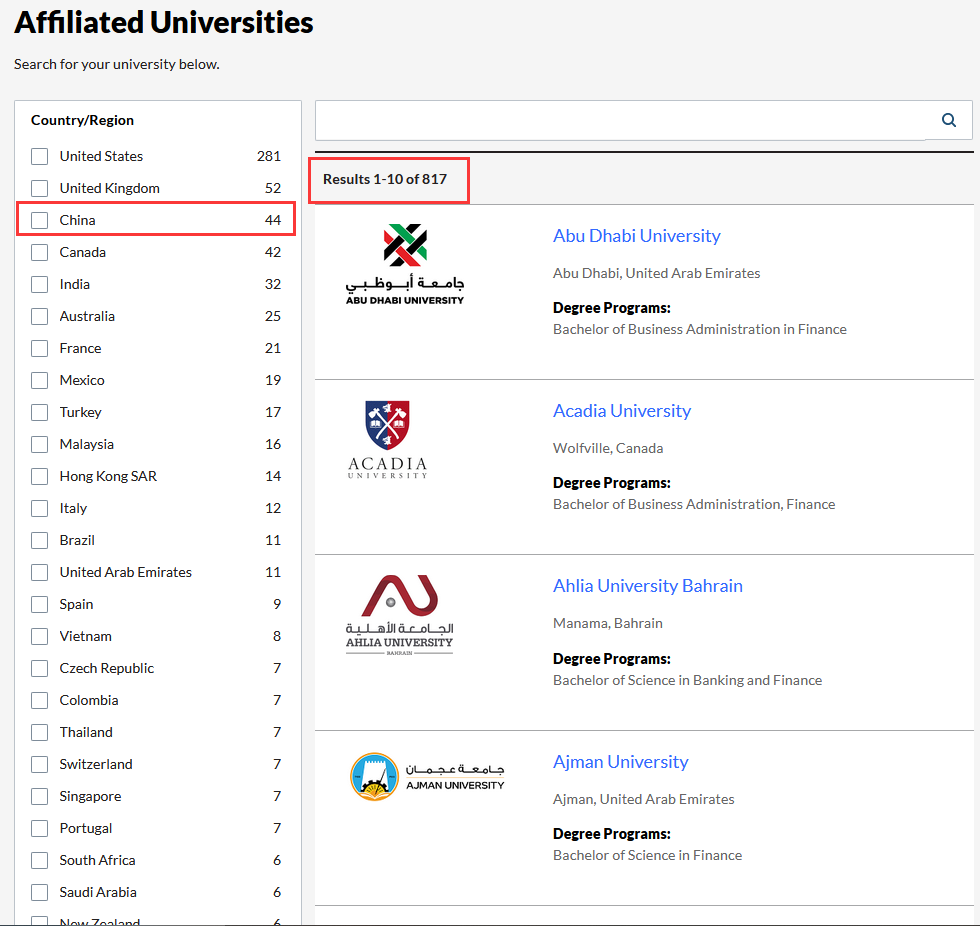Open the Ahlia University Bahrain link

(x=648, y=585)
